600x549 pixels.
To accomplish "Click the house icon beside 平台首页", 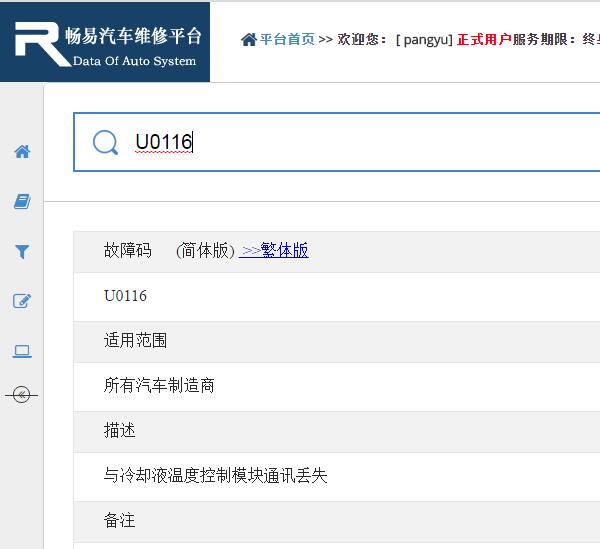I will pos(249,39).
